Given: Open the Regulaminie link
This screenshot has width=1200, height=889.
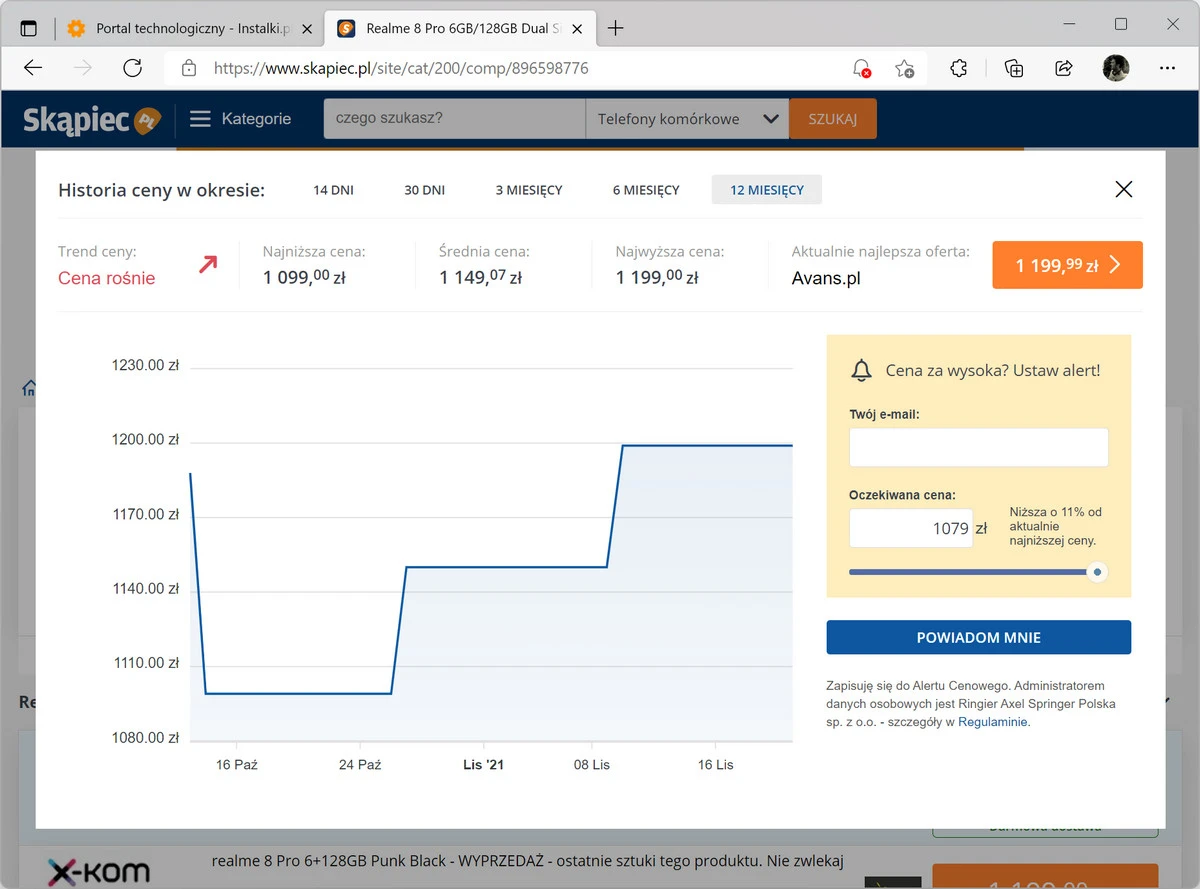Looking at the screenshot, I should pyautogui.click(x=993, y=722).
